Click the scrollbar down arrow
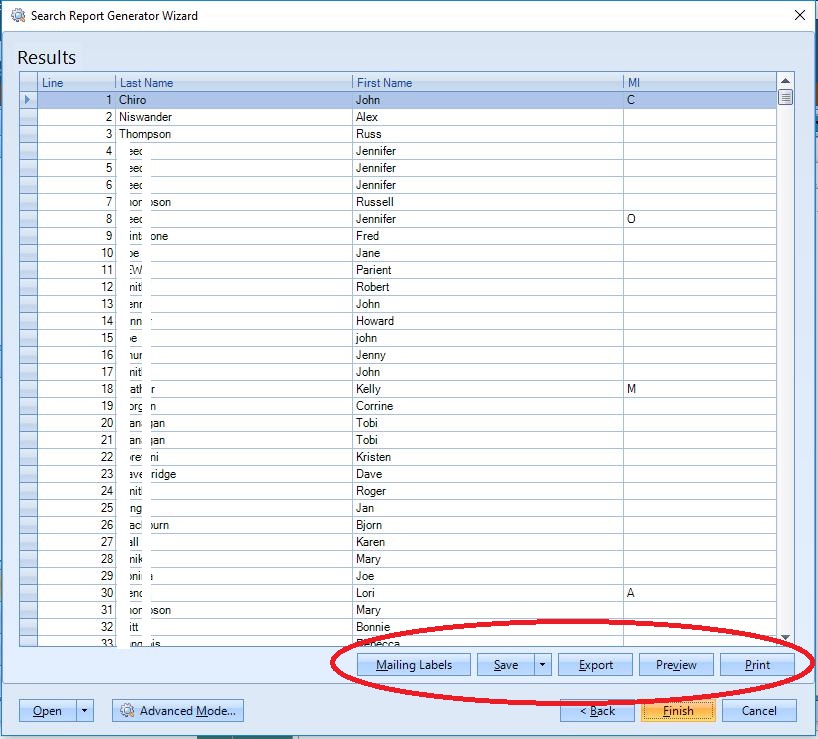818x739 pixels. coord(783,637)
